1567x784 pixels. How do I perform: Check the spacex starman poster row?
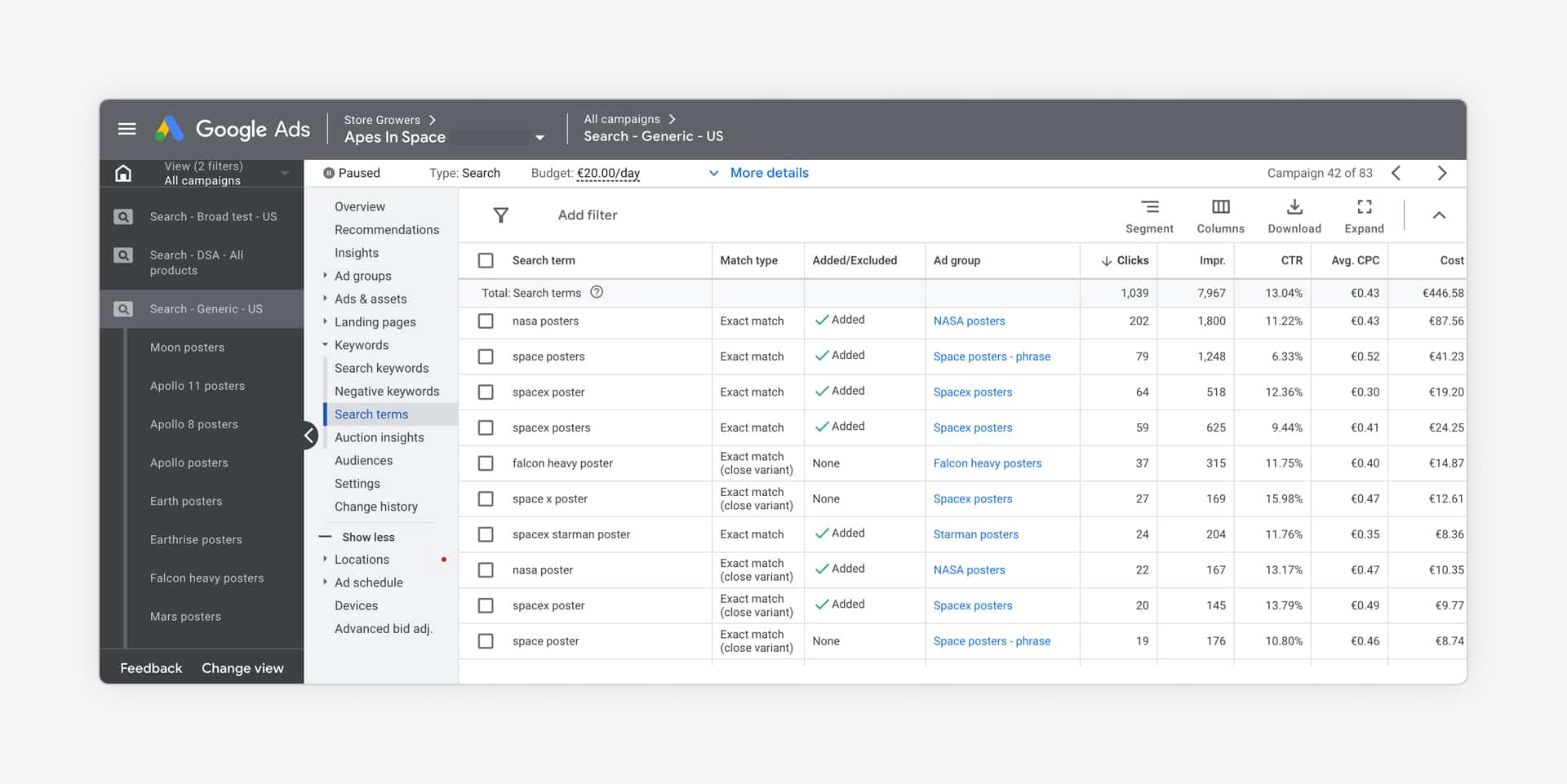tap(486, 534)
